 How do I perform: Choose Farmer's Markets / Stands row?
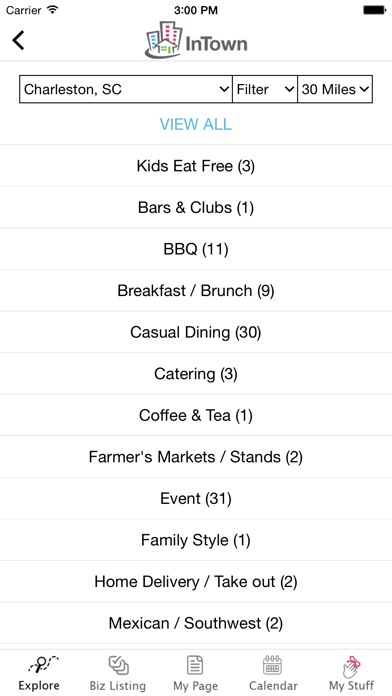pos(196,457)
